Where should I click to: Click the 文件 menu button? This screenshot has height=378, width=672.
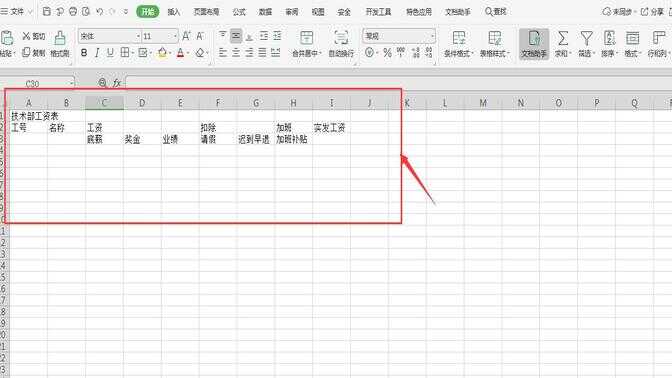(x=17, y=12)
